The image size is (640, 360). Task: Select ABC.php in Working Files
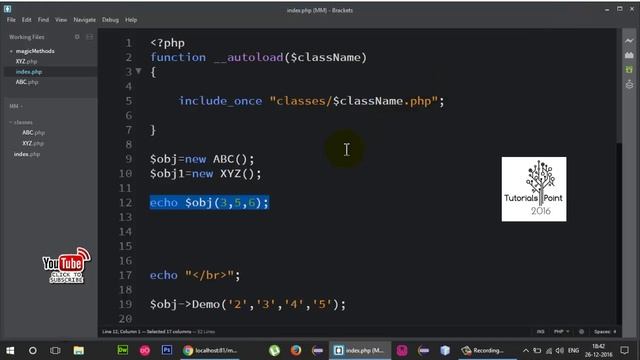(27, 82)
